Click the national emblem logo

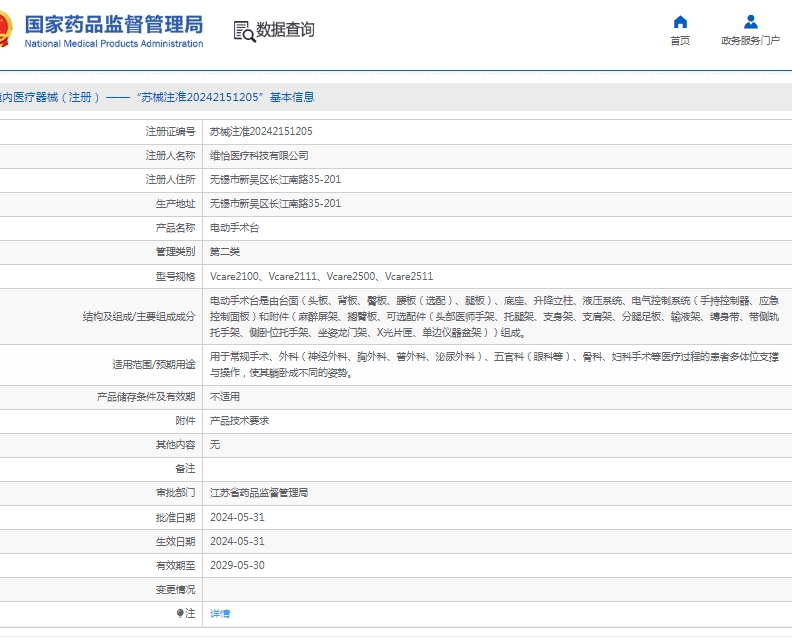(5, 29)
